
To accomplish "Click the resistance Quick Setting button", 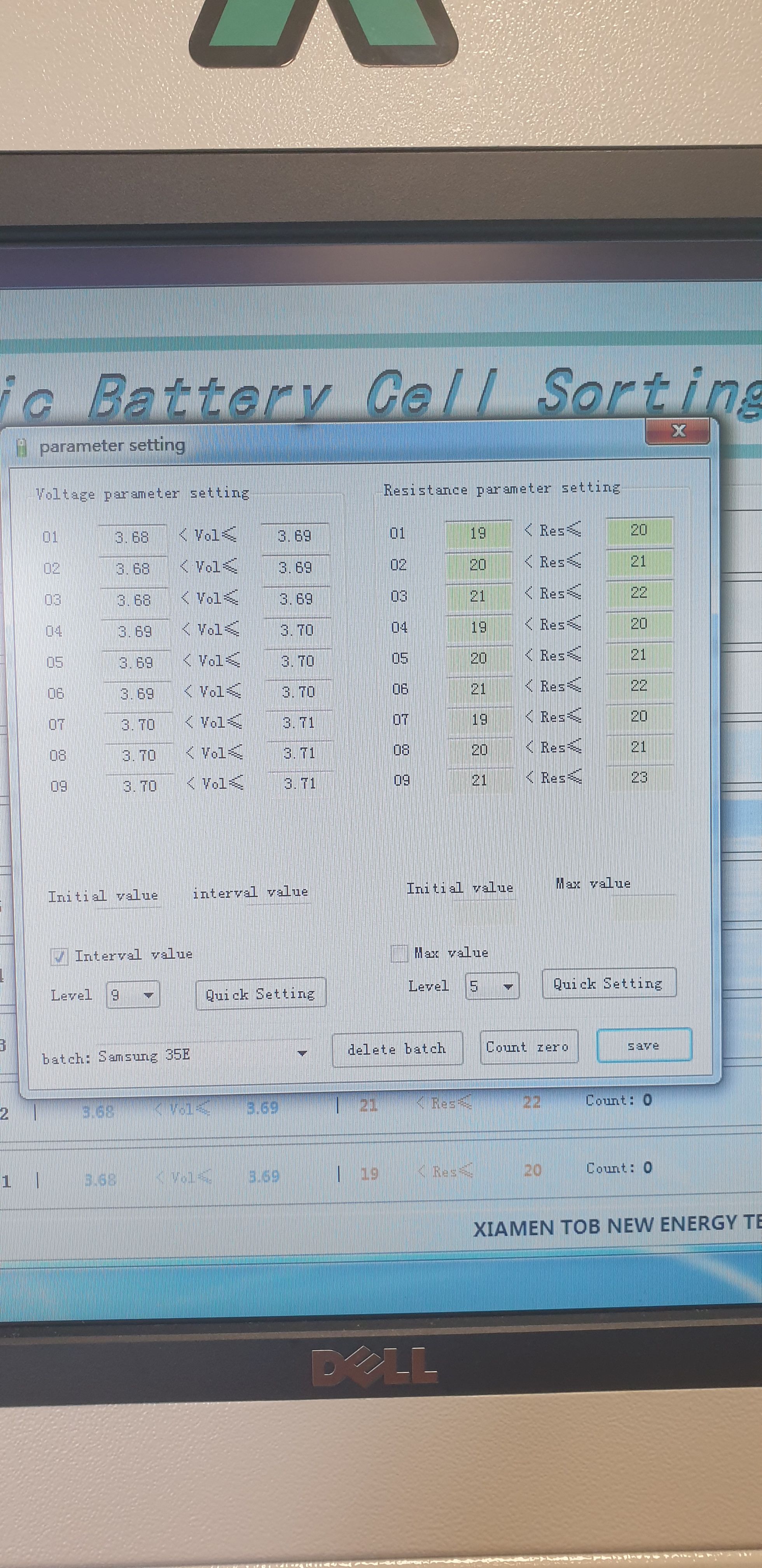I will click(x=608, y=983).
